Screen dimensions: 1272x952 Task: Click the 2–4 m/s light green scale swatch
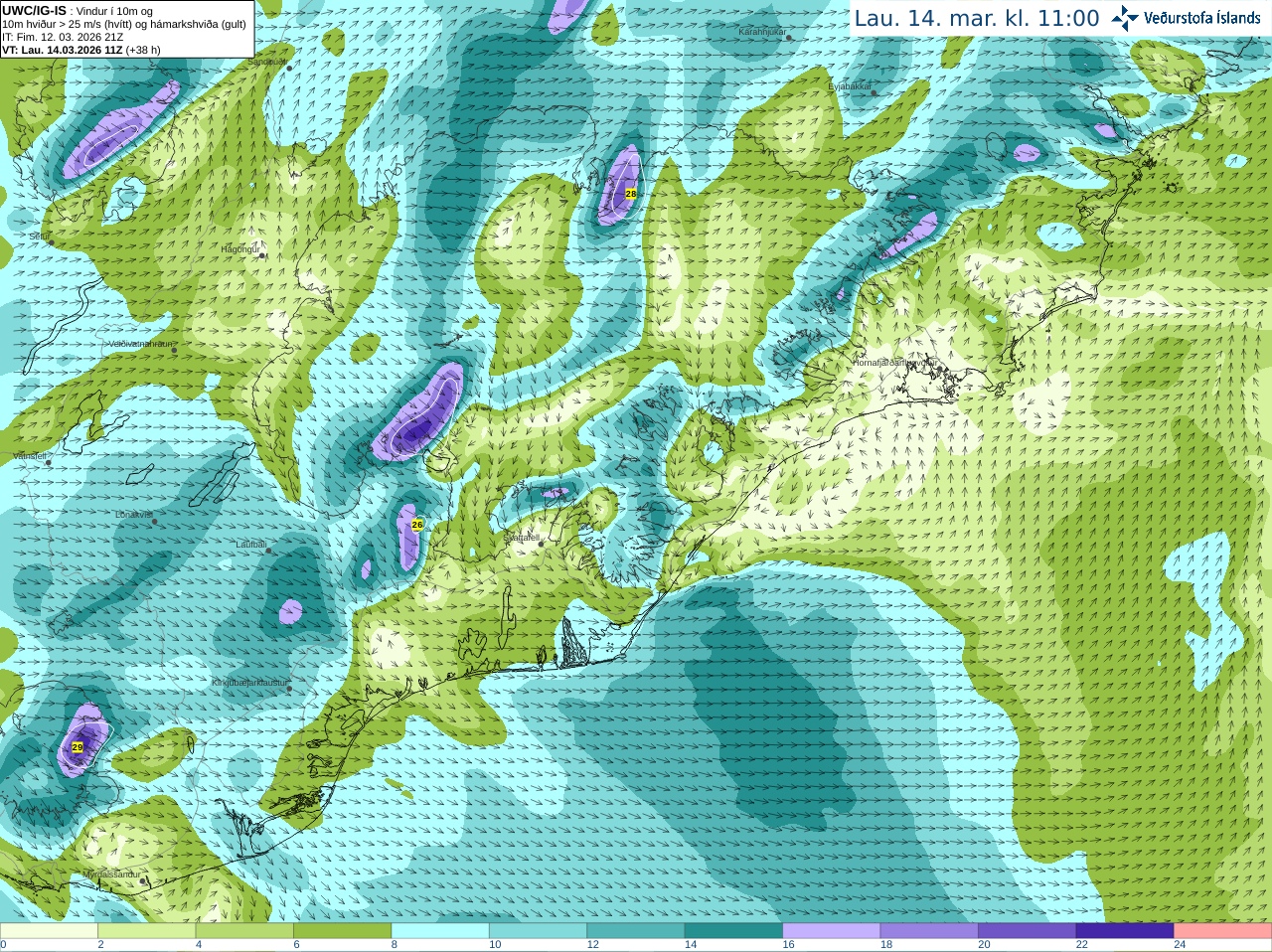click(x=146, y=931)
